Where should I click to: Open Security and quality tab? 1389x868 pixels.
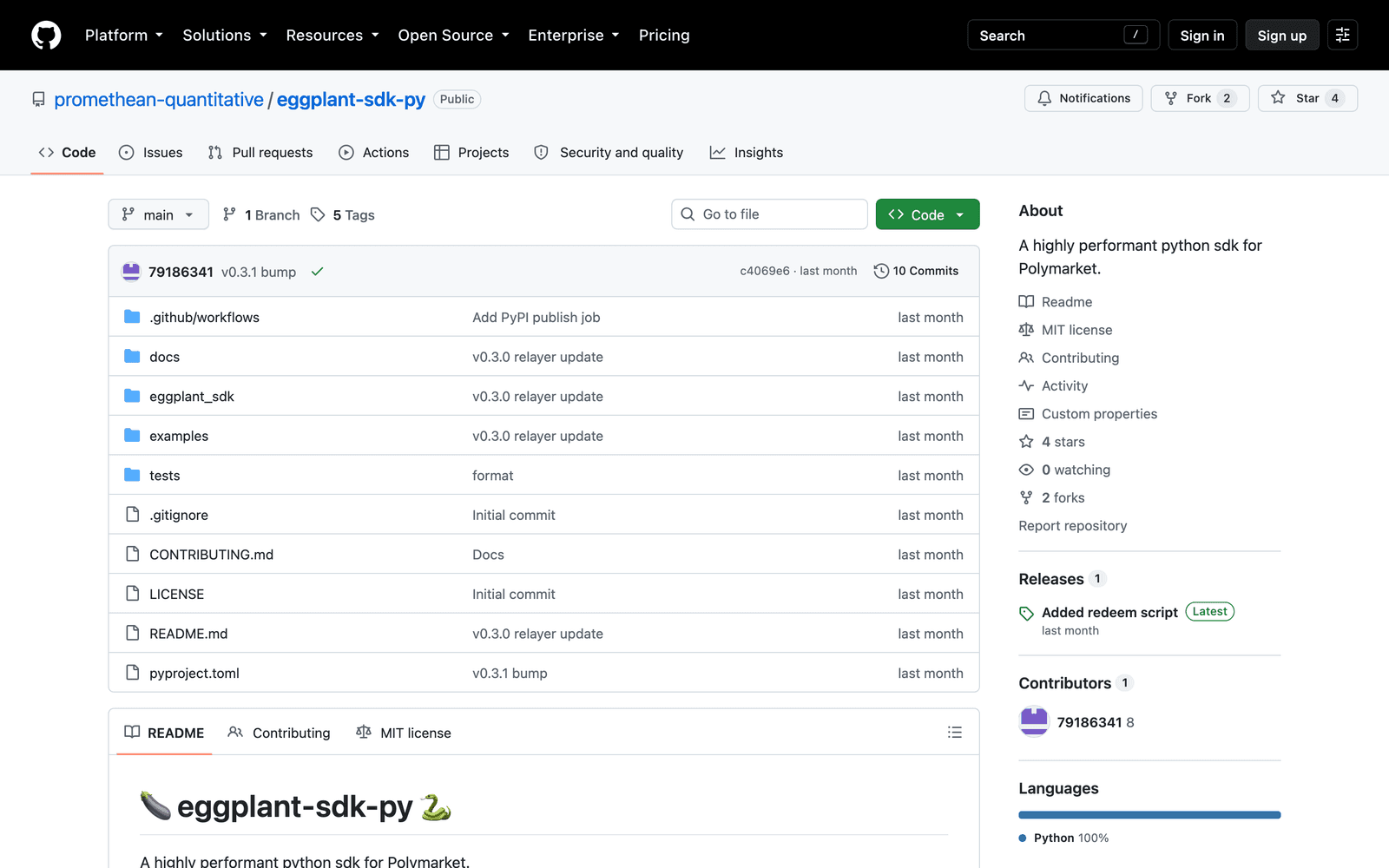609,153
